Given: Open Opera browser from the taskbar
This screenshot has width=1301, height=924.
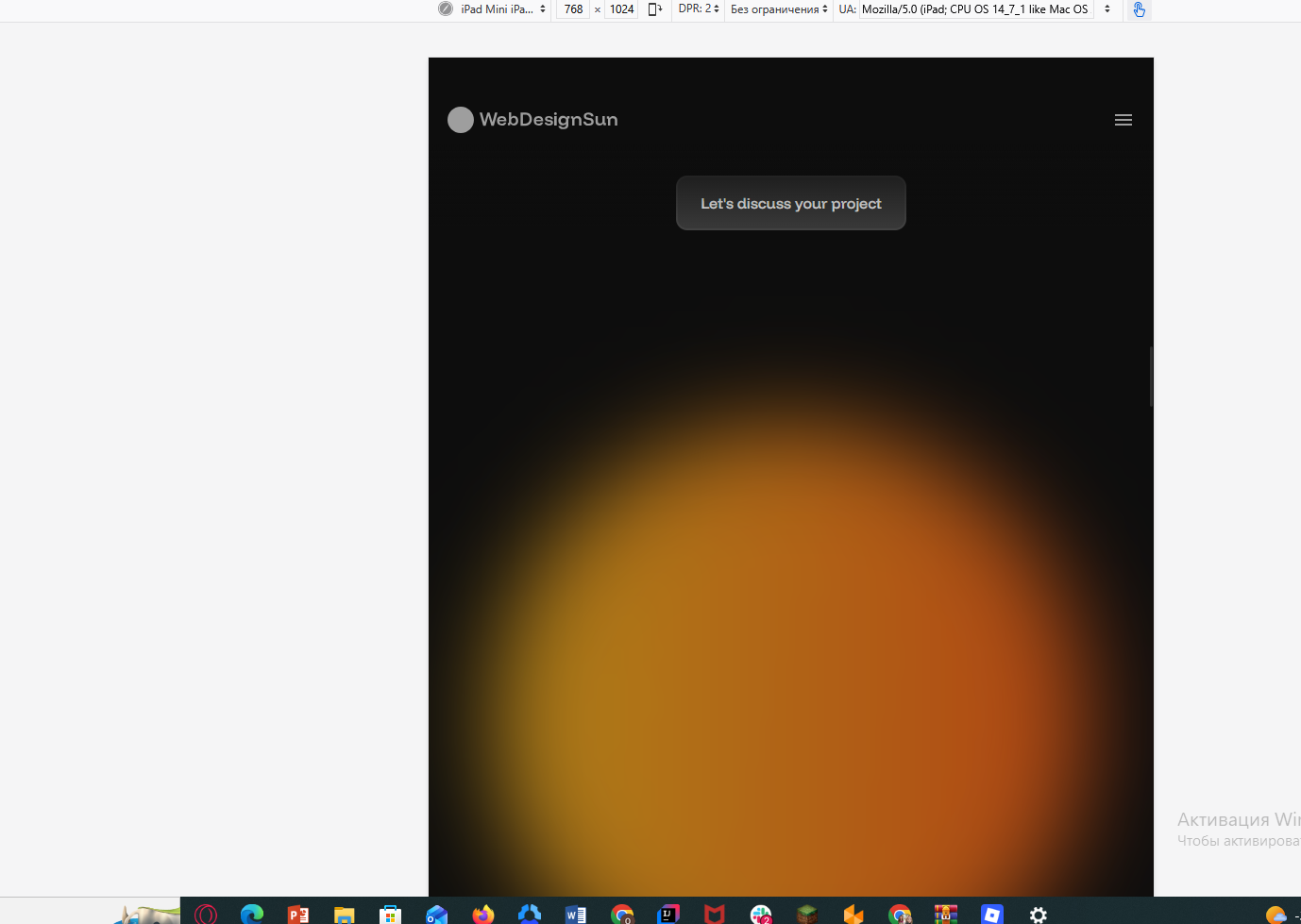Looking at the screenshot, I should pyautogui.click(x=206, y=914).
